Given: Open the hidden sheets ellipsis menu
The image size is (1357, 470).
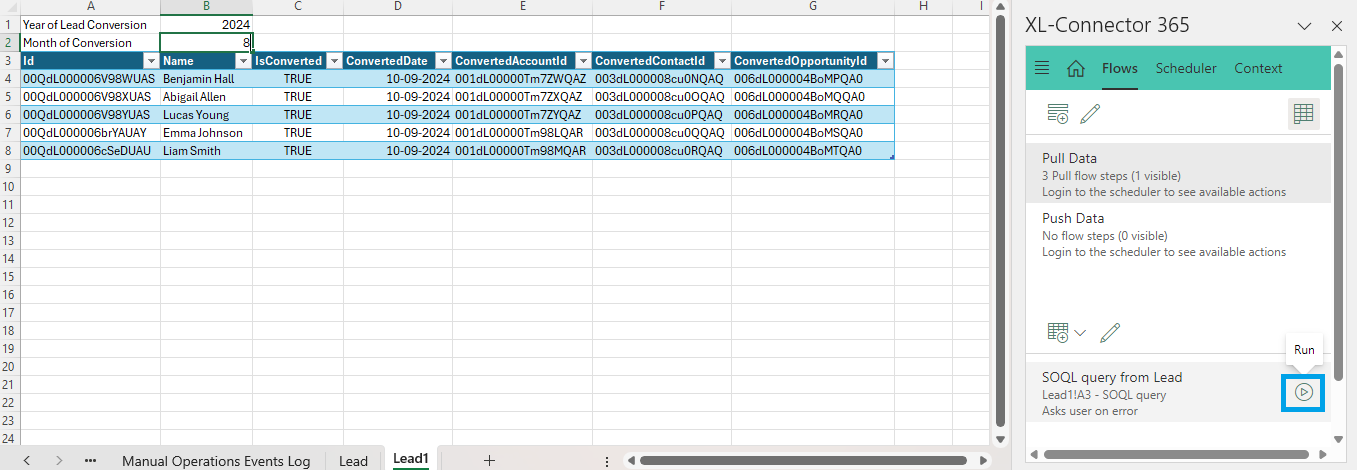Looking at the screenshot, I should click(90, 460).
